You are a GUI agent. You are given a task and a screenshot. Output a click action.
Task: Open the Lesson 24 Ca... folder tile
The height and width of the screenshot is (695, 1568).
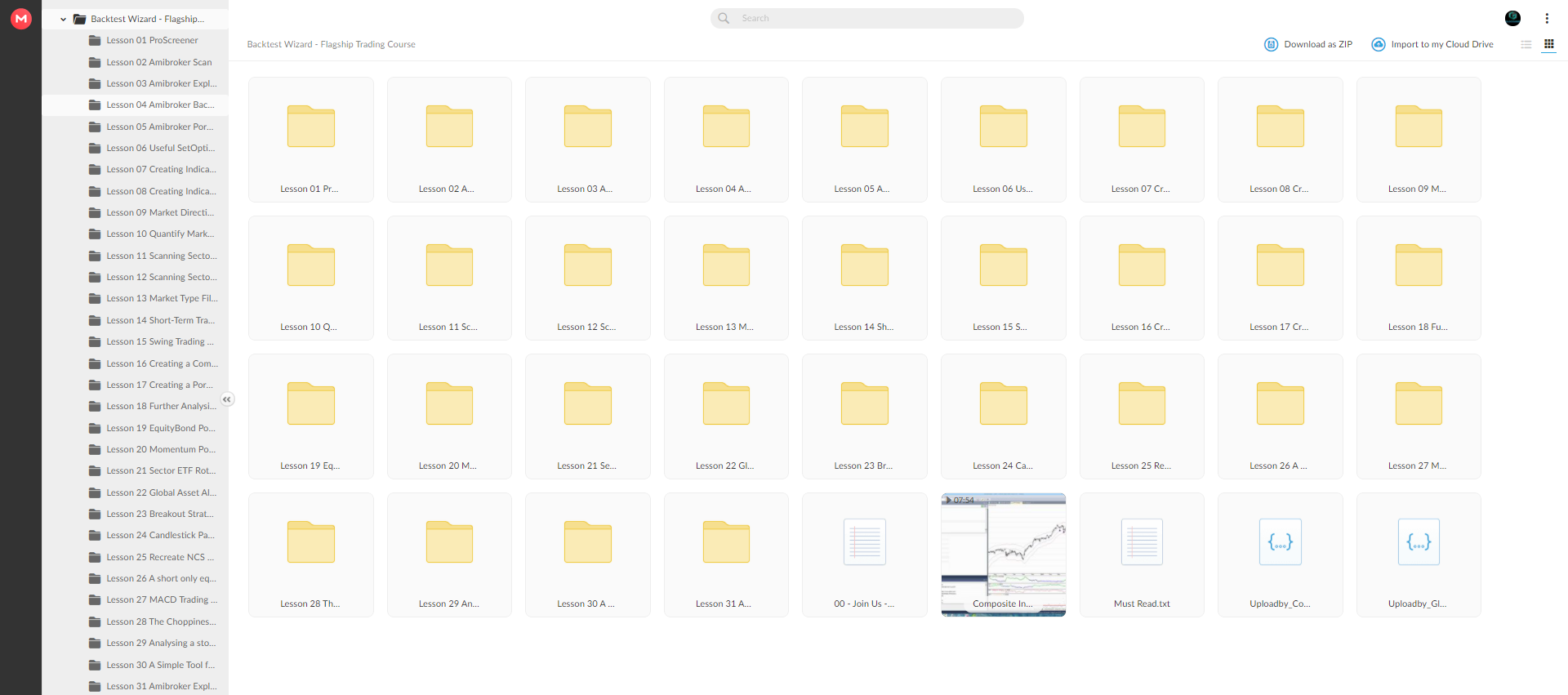1004,417
